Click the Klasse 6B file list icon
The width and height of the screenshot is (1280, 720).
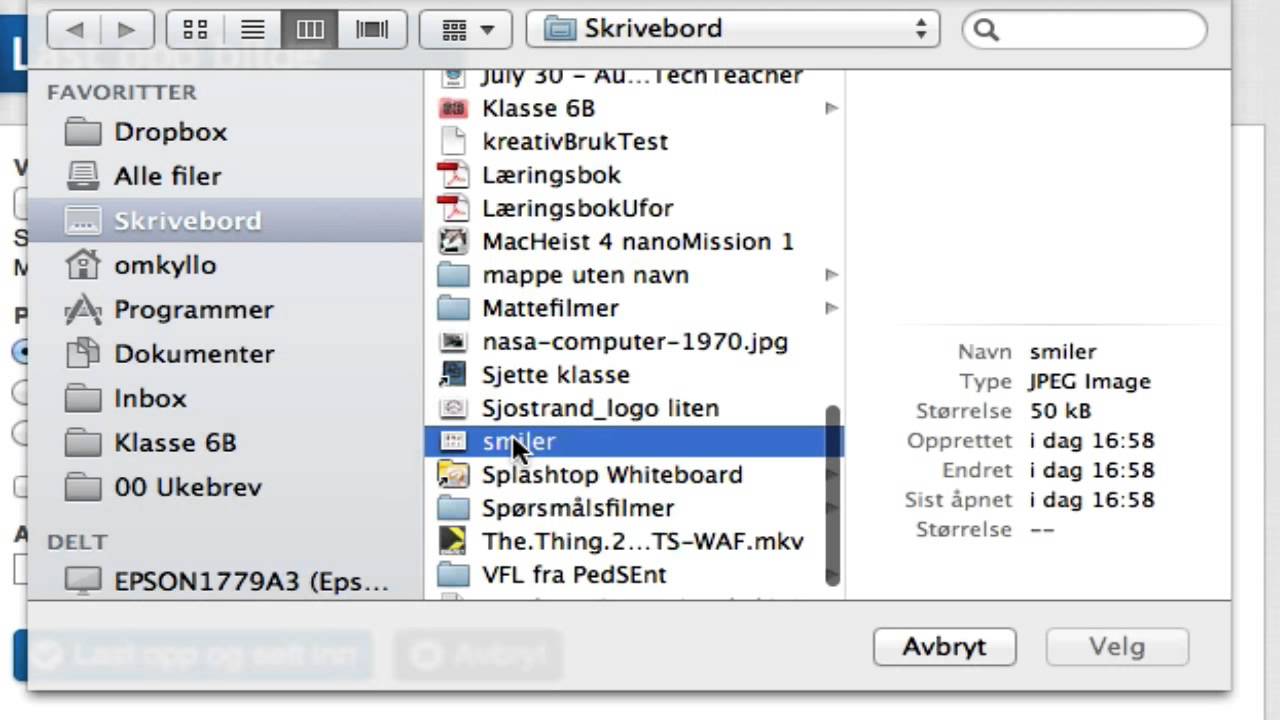454,108
